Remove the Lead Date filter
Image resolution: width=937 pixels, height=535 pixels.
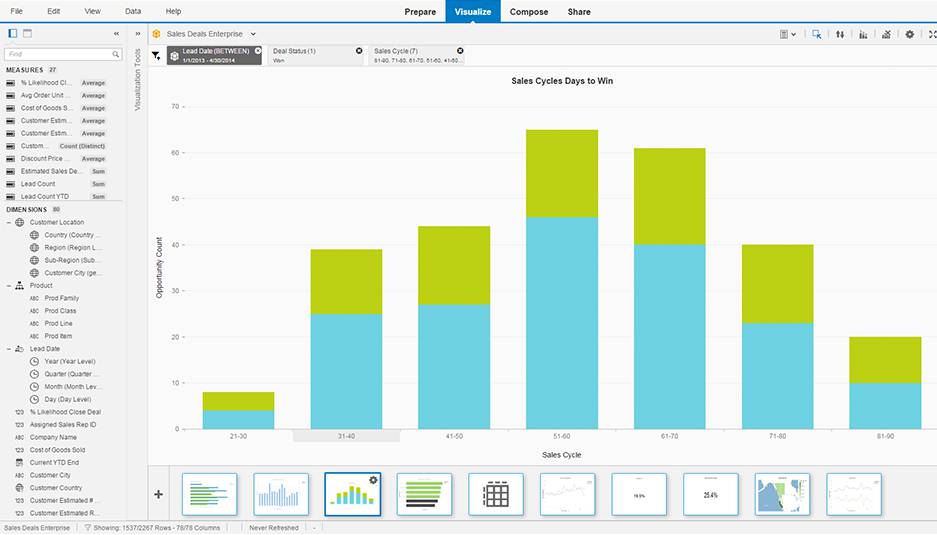[258, 50]
